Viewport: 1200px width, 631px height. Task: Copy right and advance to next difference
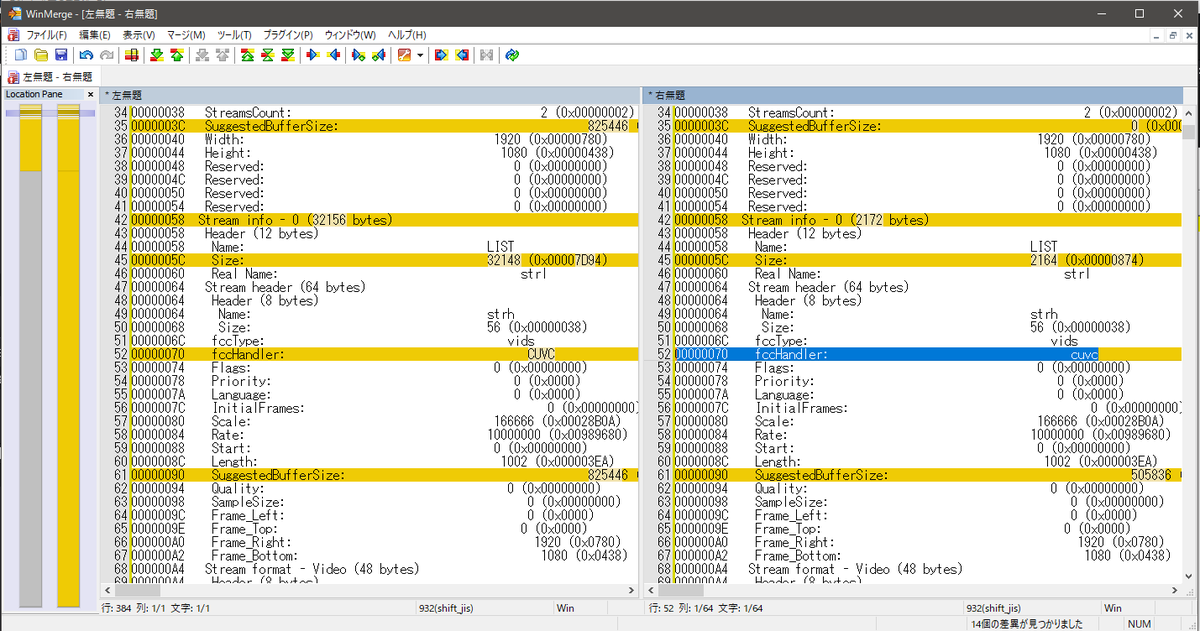[x=358, y=54]
